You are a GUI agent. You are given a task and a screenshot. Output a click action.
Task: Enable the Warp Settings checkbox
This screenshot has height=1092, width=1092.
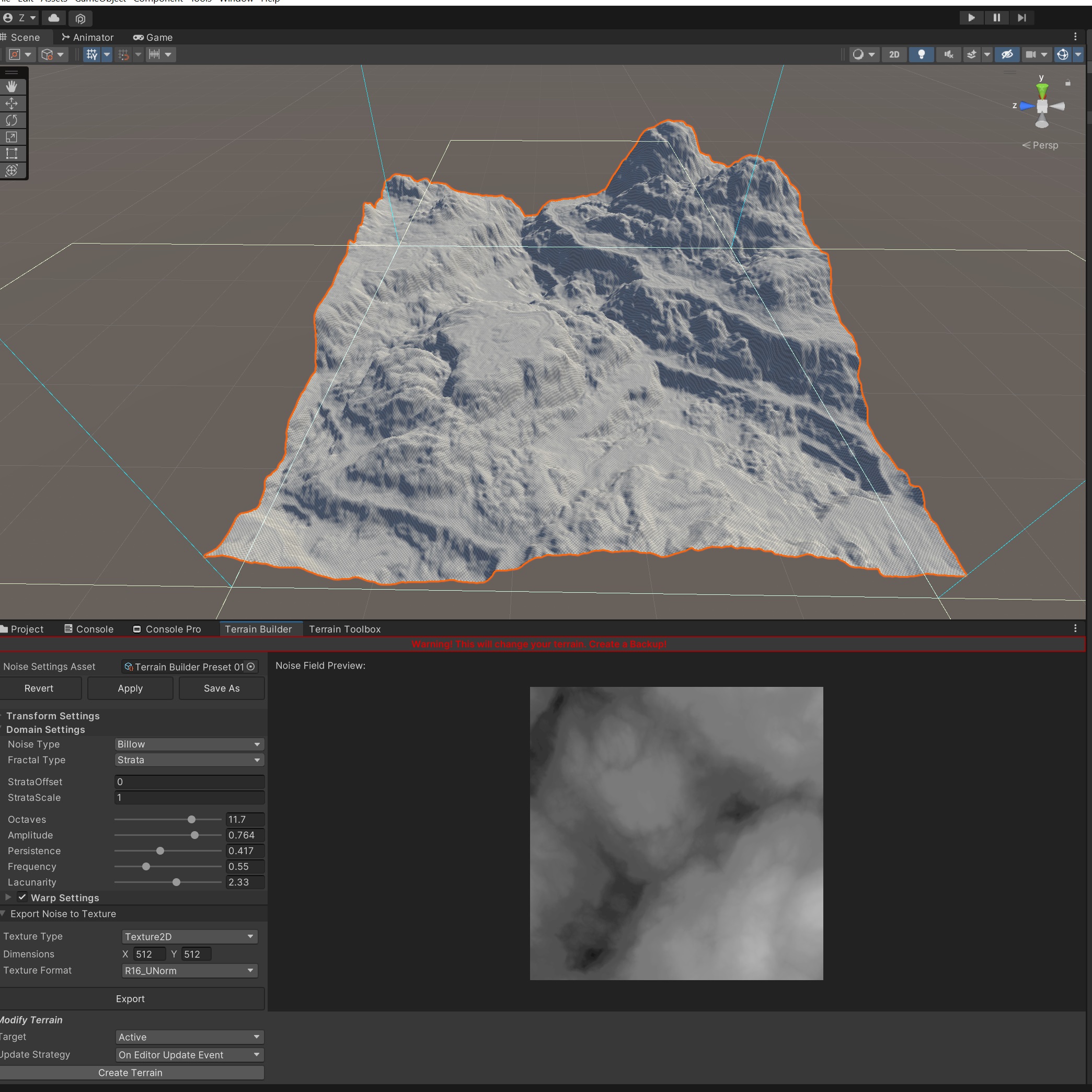point(22,897)
